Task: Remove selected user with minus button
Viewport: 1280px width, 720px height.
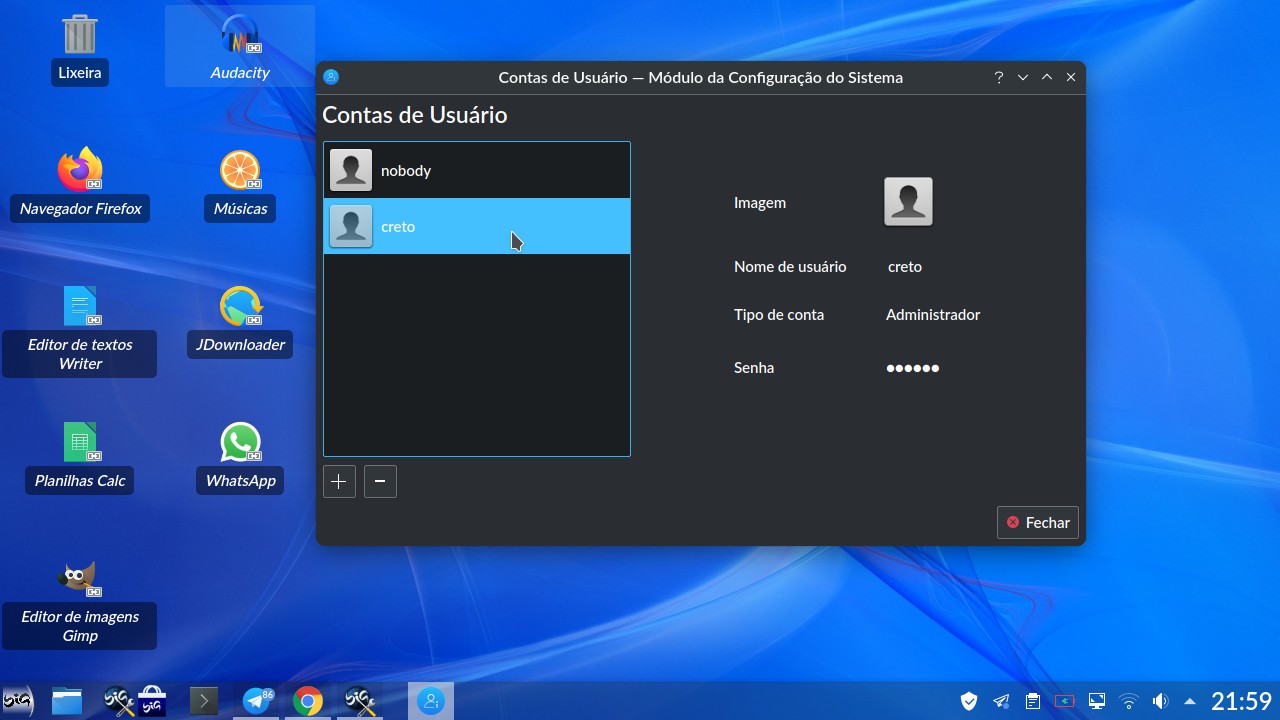Action: pyautogui.click(x=380, y=481)
